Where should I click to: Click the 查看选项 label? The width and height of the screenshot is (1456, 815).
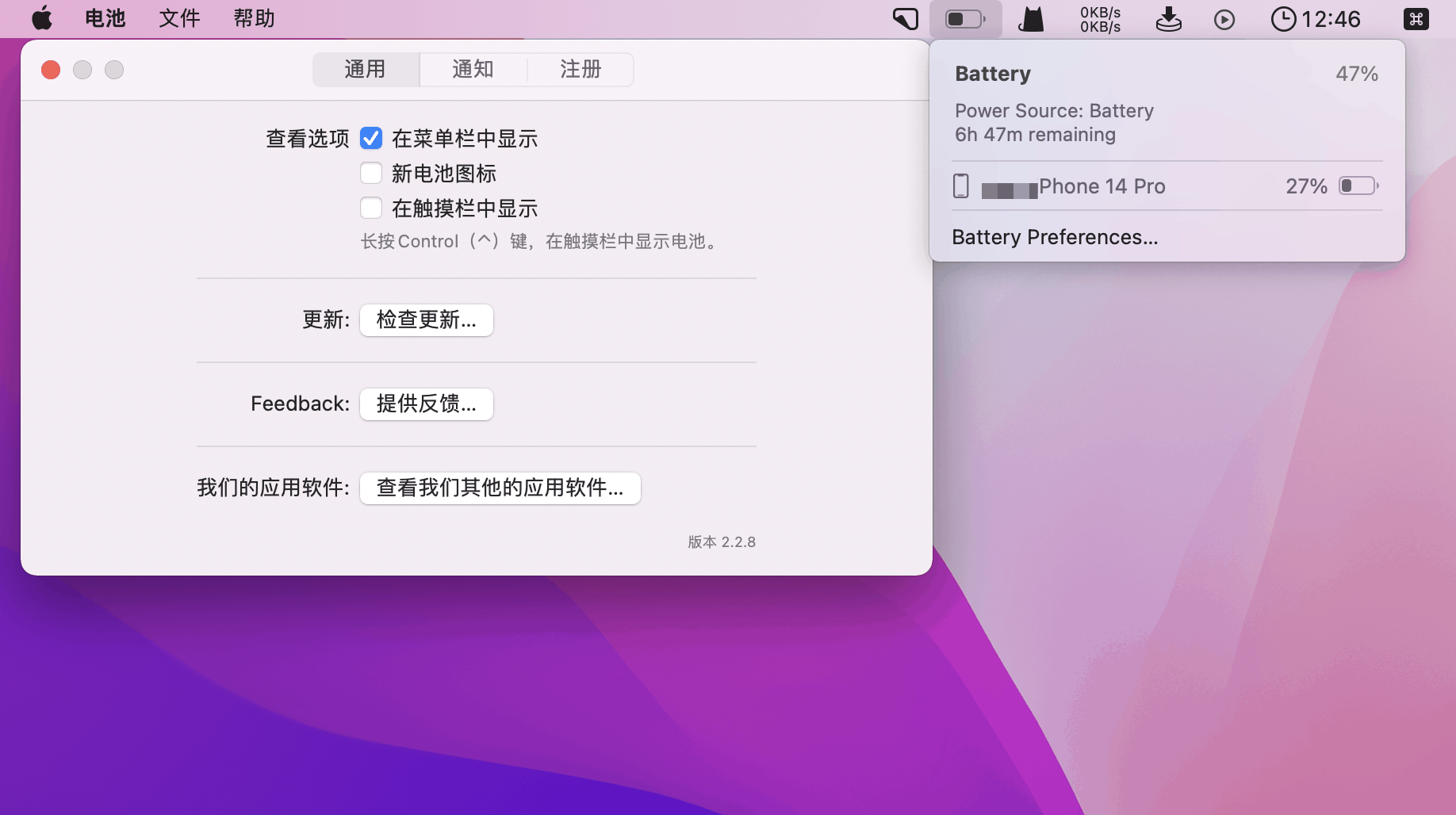coord(308,139)
